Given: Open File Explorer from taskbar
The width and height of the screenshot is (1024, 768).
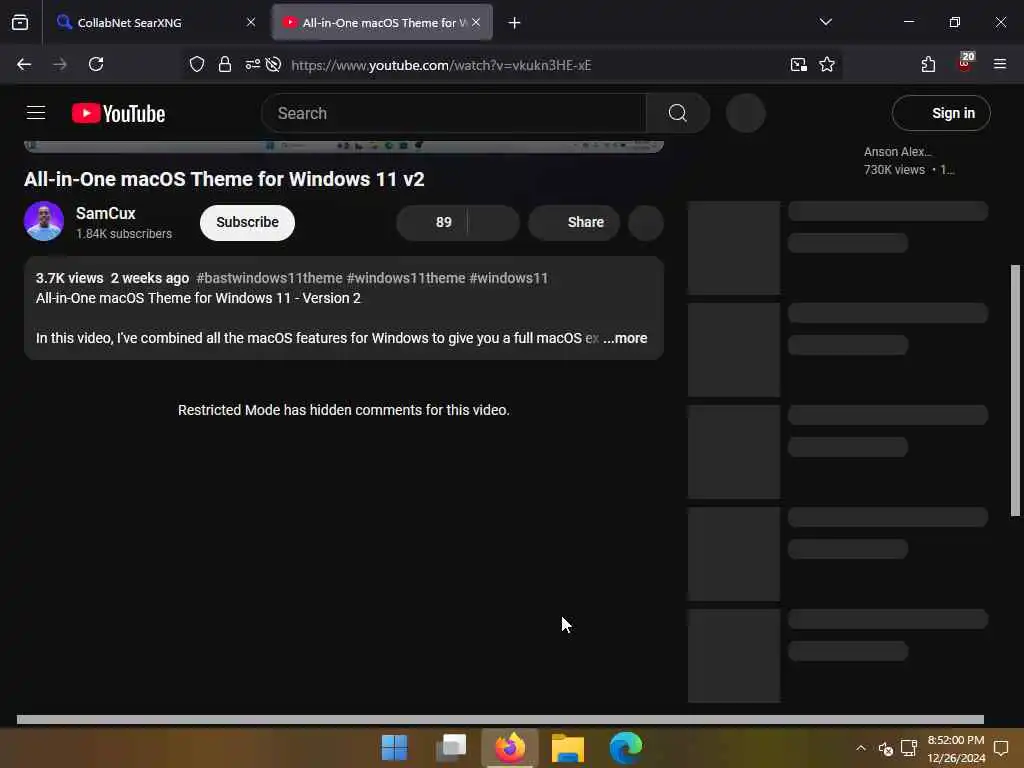Looking at the screenshot, I should (568, 748).
